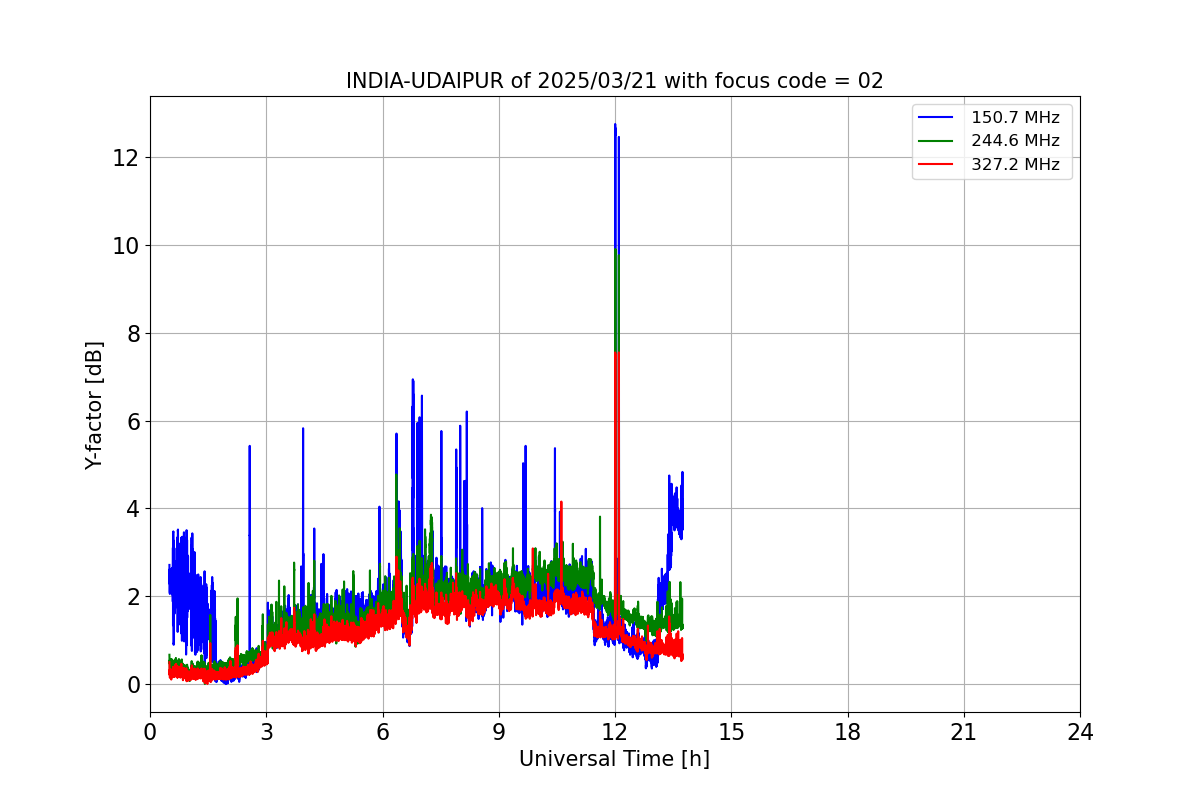The width and height of the screenshot is (1200, 800).
Task: Click the y-axis tick label 12
Action: tap(127, 158)
